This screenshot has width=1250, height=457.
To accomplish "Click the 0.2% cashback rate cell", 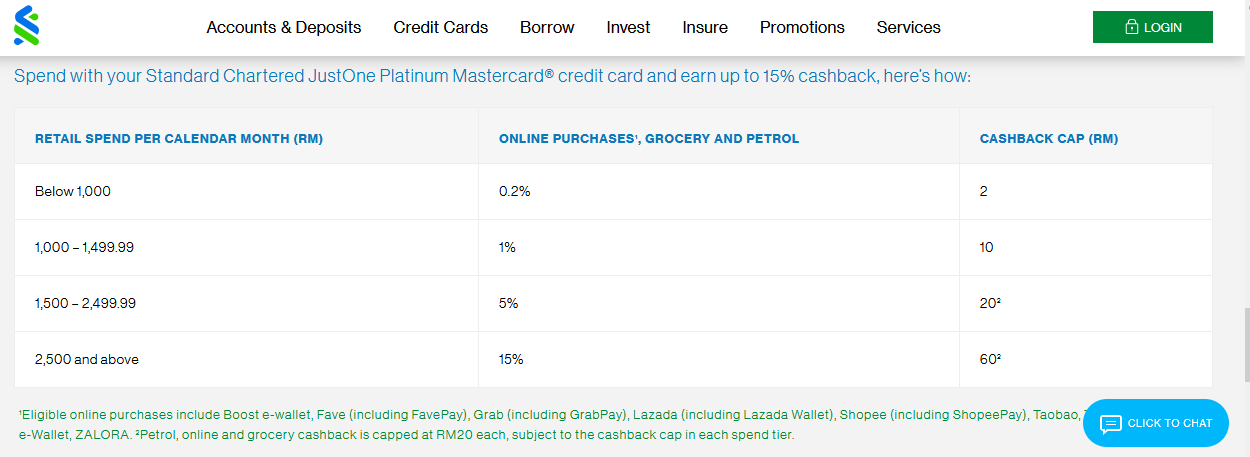I will 514,191.
